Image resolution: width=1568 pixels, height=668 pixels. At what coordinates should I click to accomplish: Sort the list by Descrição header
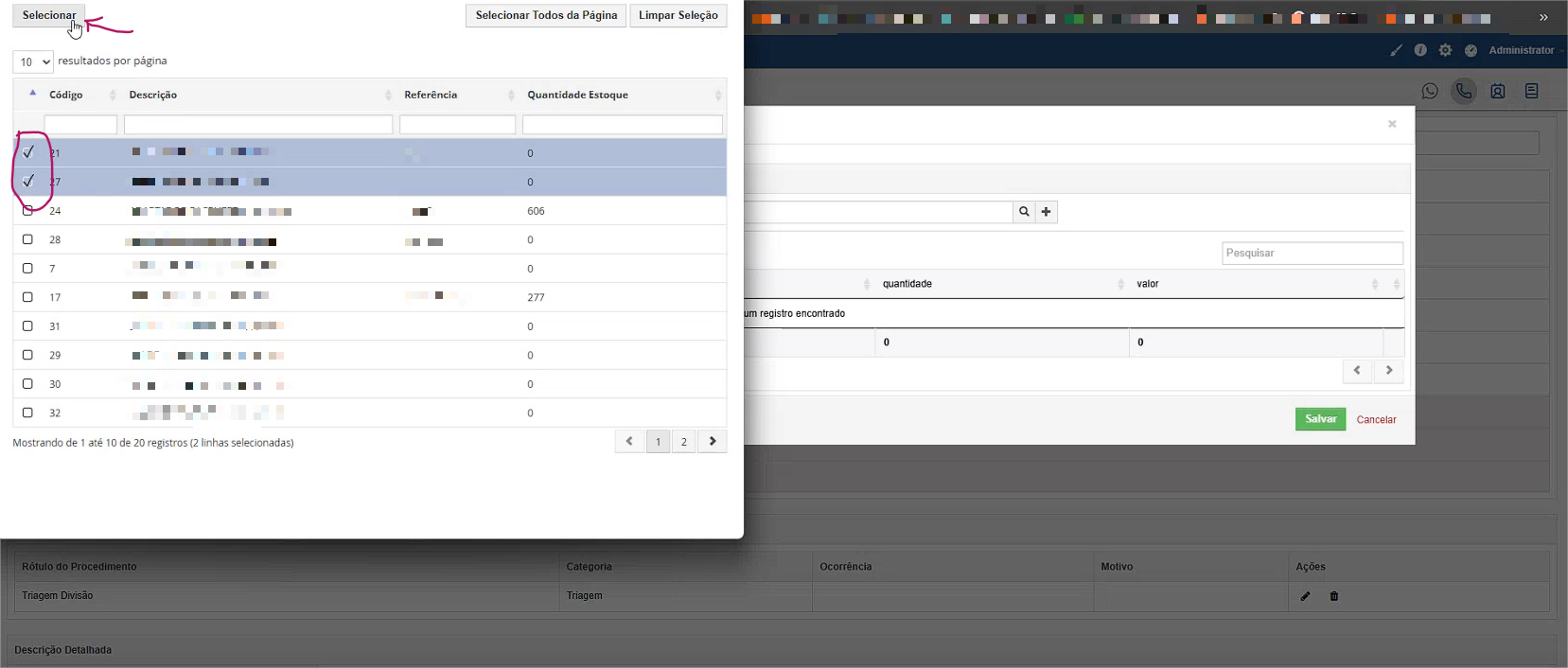click(x=153, y=95)
